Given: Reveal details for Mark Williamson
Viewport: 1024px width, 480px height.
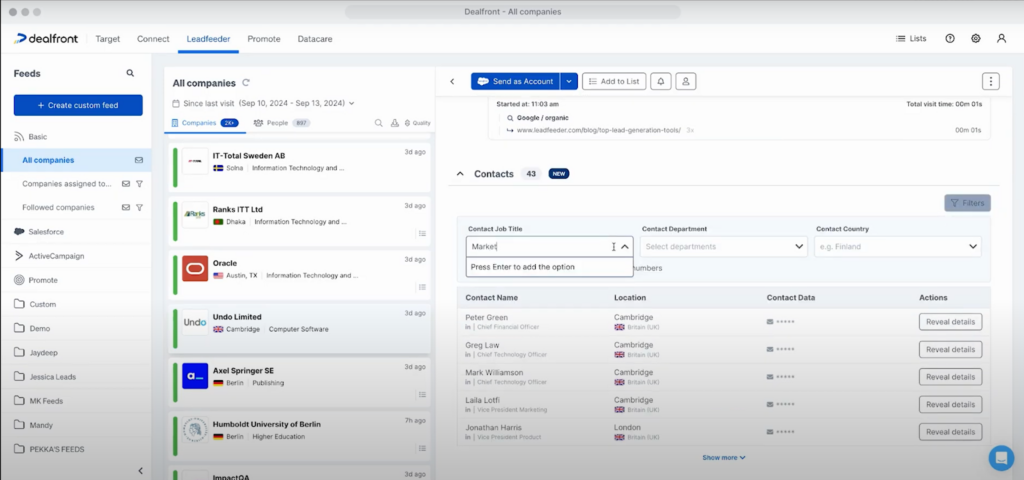Looking at the screenshot, I should [950, 377].
